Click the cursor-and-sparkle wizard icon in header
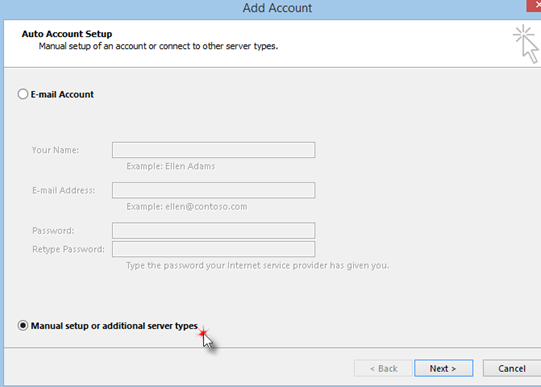 click(x=525, y=44)
